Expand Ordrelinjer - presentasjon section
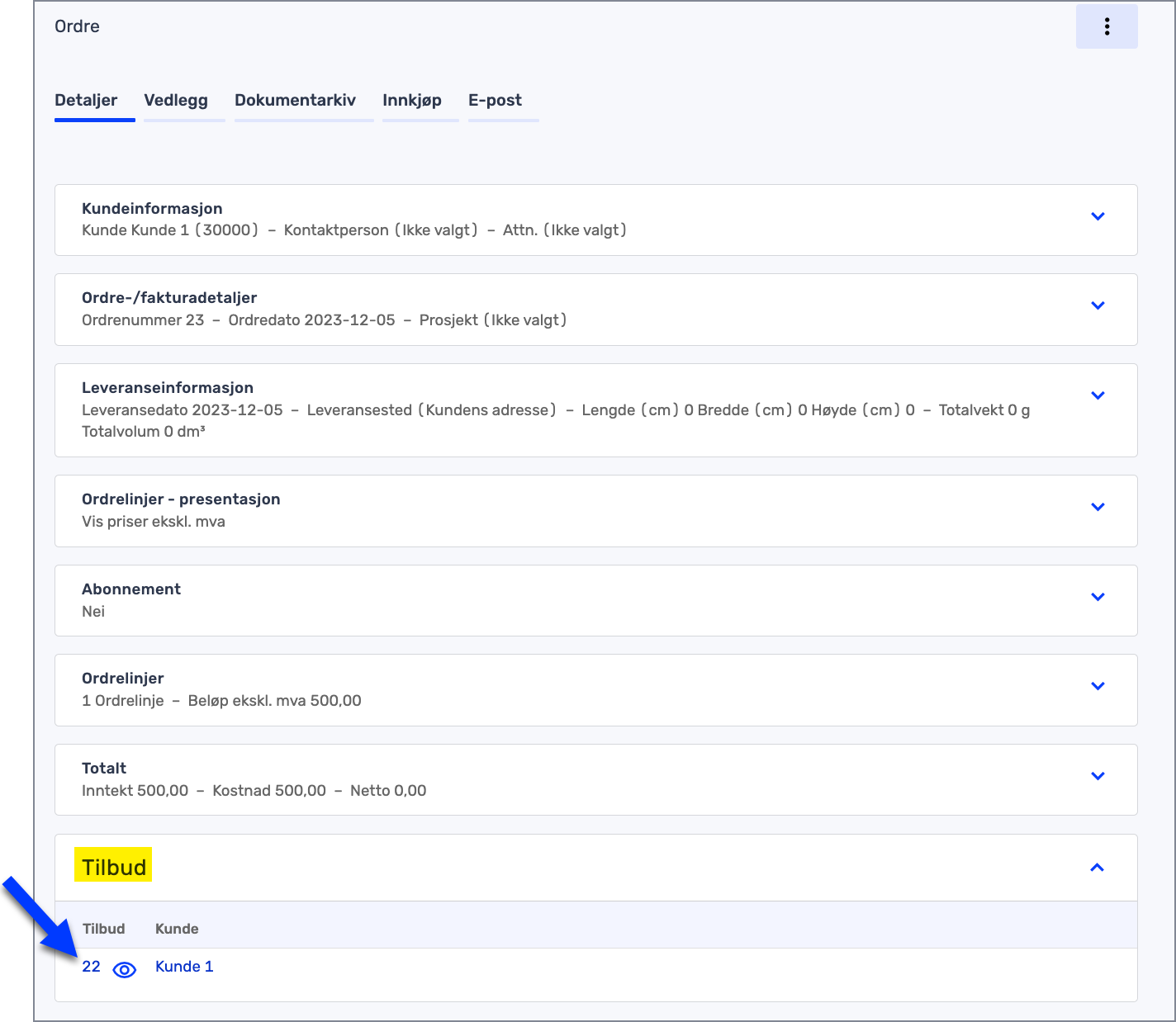Screen dimensions: 1176x1022 1098,507
